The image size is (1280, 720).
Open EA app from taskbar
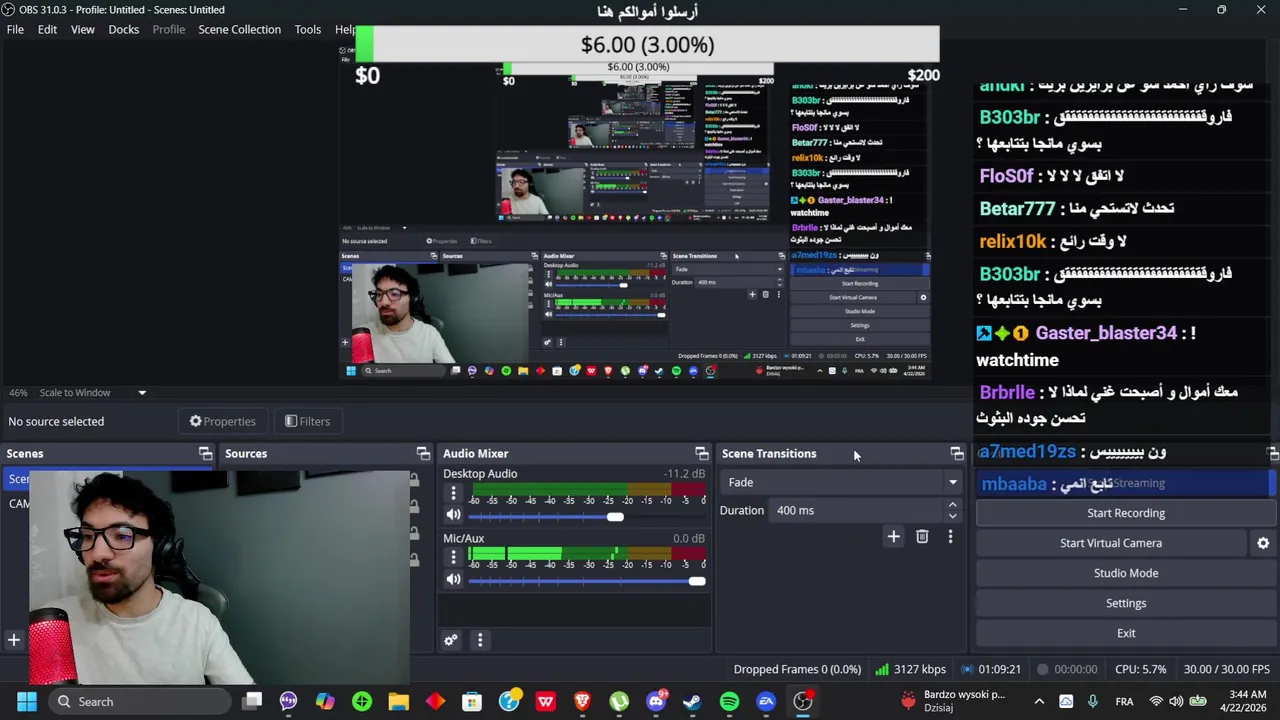[x=766, y=701]
